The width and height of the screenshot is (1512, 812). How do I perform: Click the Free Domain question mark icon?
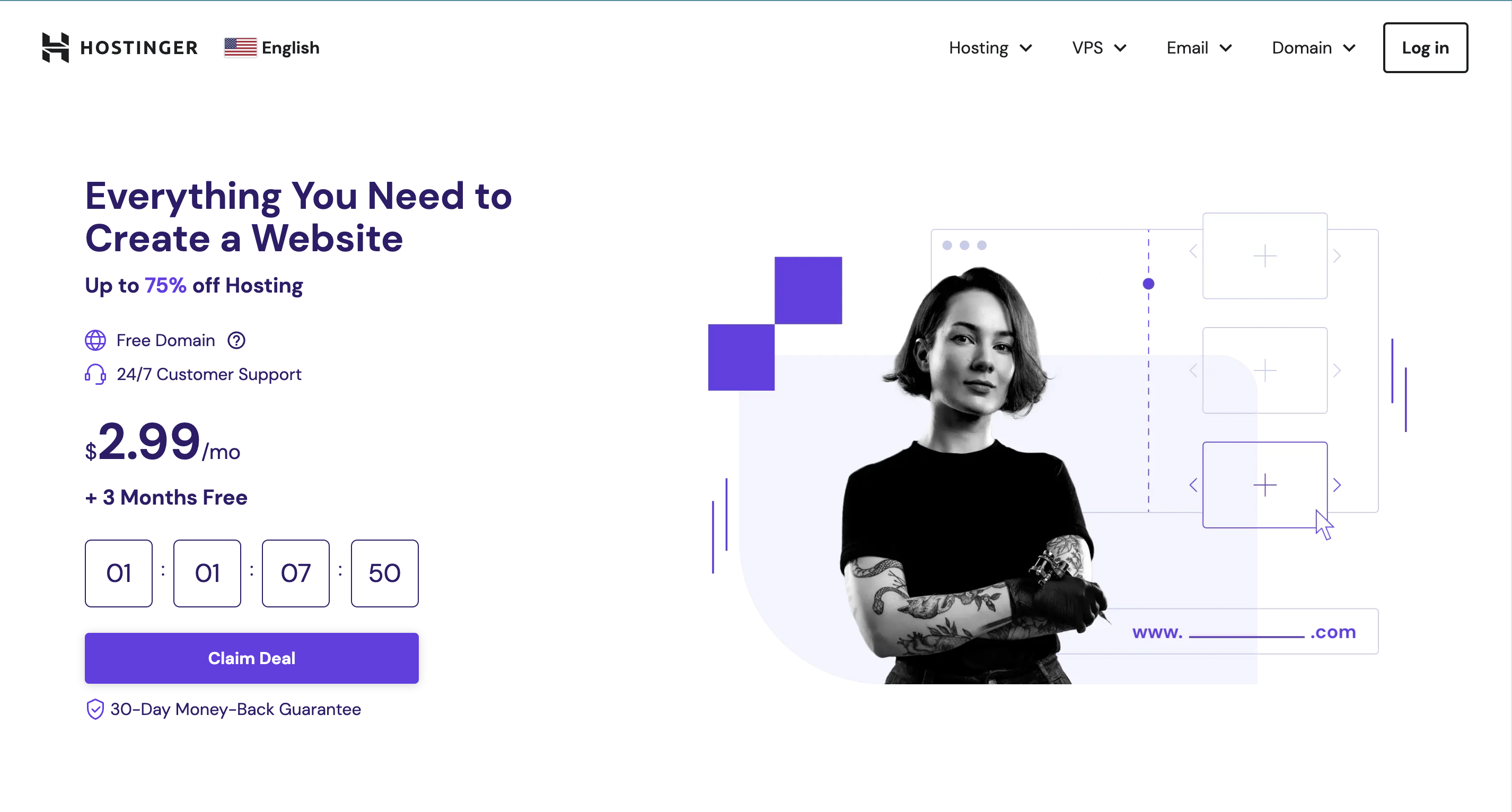236,340
